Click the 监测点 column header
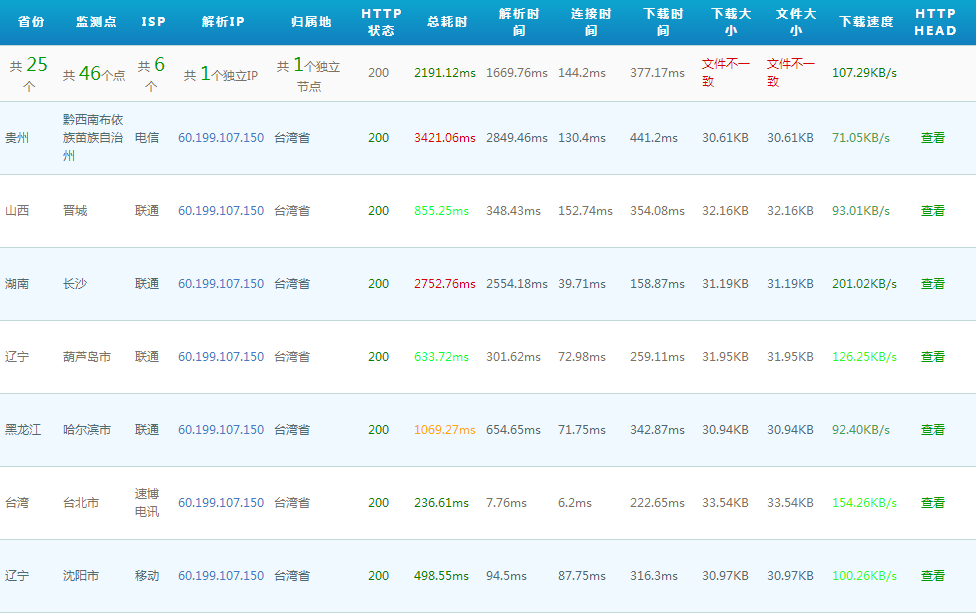This screenshot has width=976, height=613. (96, 22)
